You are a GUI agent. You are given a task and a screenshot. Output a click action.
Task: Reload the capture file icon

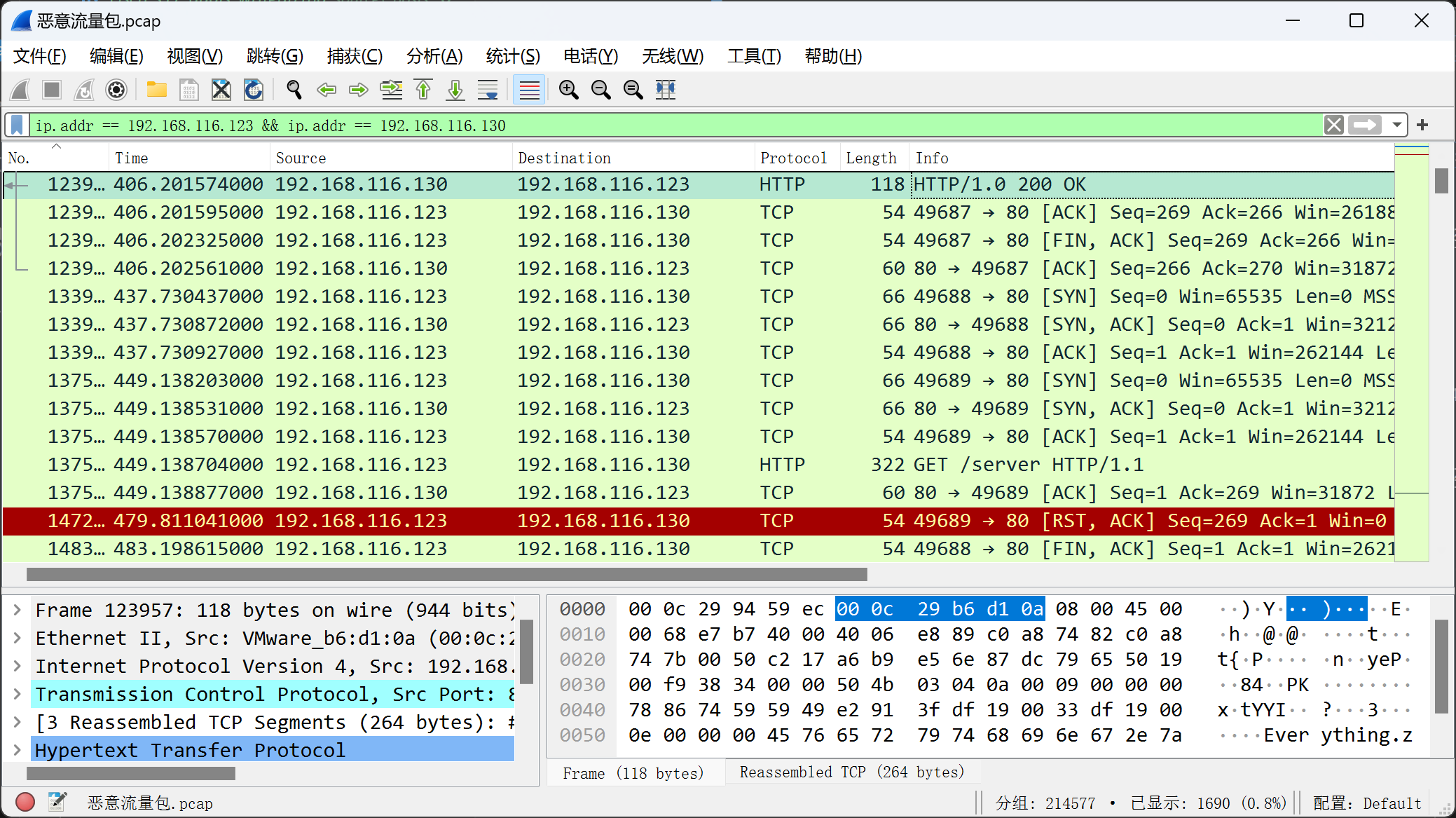click(x=253, y=90)
